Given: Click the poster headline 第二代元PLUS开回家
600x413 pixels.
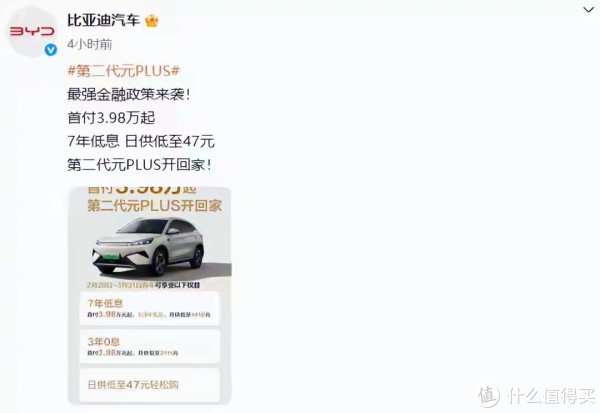Looking at the screenshot, I should tap(155, 206).
